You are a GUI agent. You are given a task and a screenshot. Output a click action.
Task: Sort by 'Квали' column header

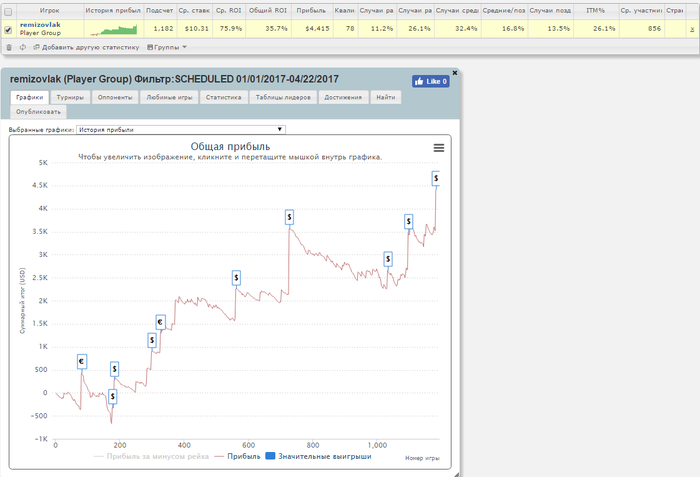[x=345, y=10]
